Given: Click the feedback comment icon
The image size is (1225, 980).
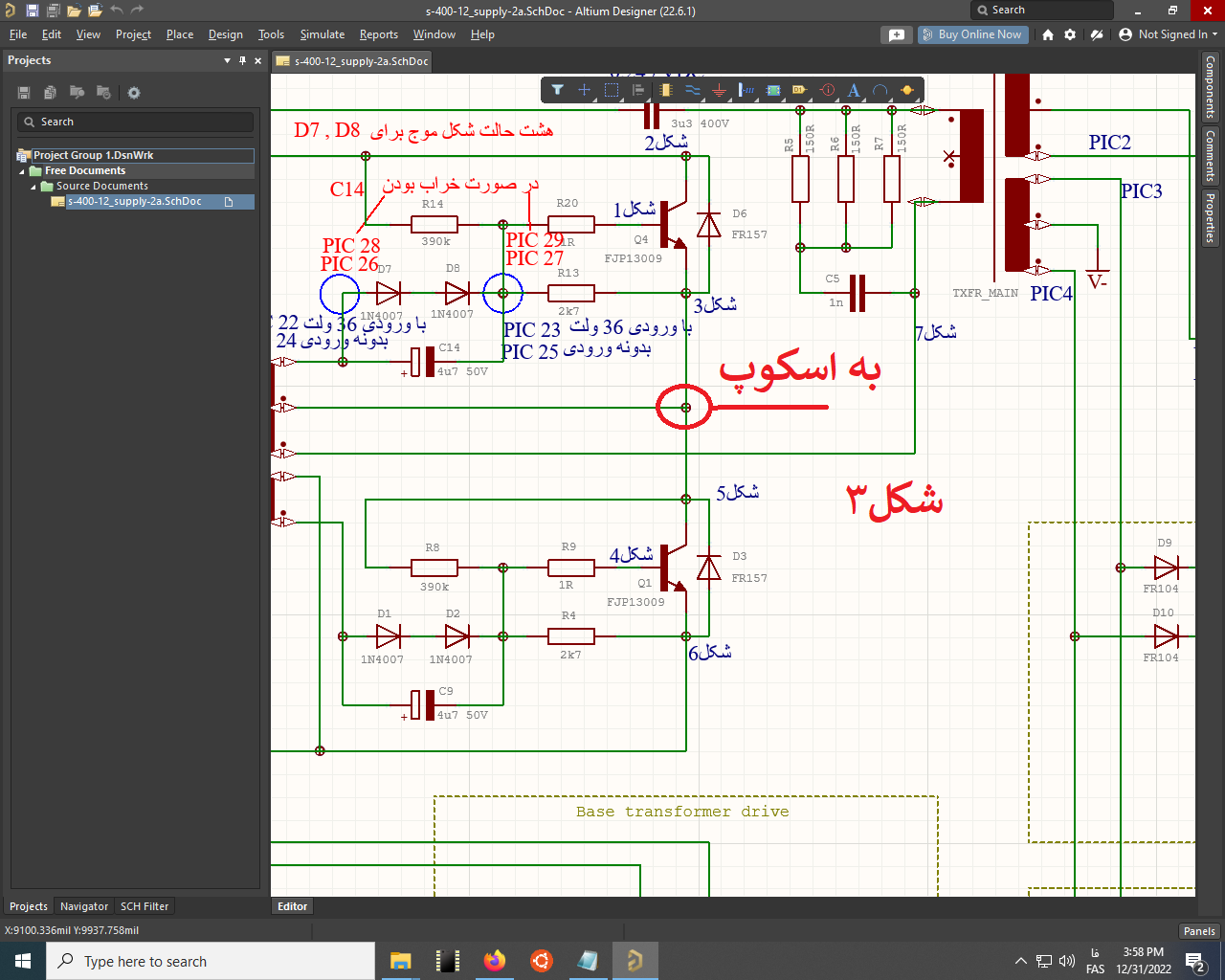Looking at the screenshot, I should pyautogui.click(x=896, y=34).
